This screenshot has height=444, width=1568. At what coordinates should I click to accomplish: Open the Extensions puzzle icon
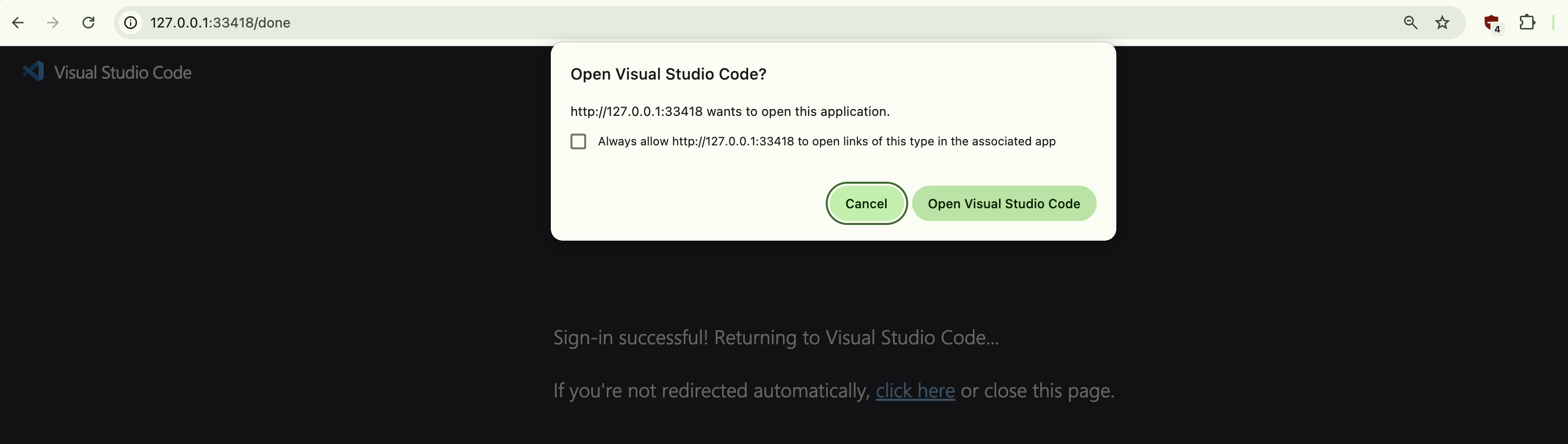1527,23
